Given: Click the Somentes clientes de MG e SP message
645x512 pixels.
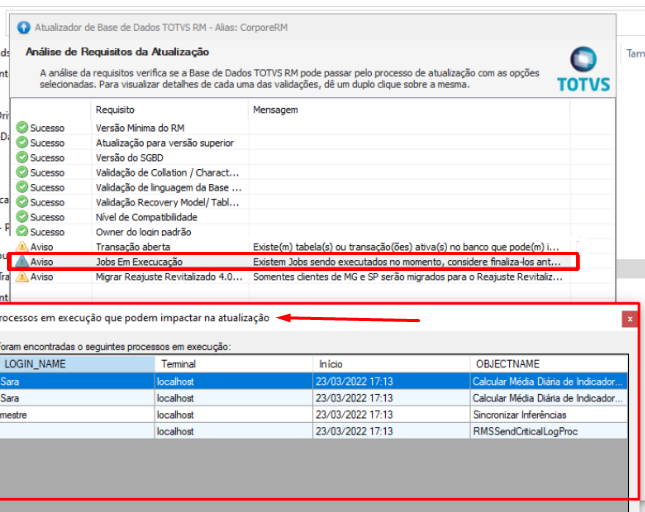Looking at the screenshot, I should 408,277.
